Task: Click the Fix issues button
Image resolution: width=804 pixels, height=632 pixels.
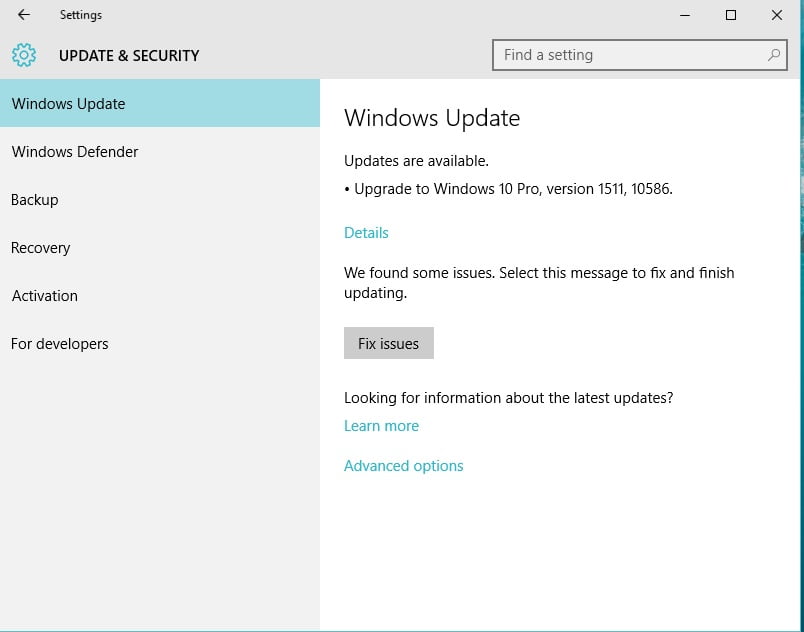Action: [x=389, y=343]
